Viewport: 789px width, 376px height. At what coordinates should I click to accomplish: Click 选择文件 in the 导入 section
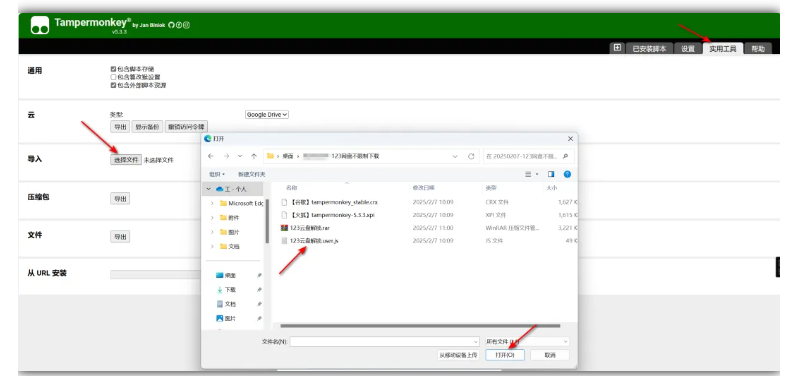[x=126, y=160]
